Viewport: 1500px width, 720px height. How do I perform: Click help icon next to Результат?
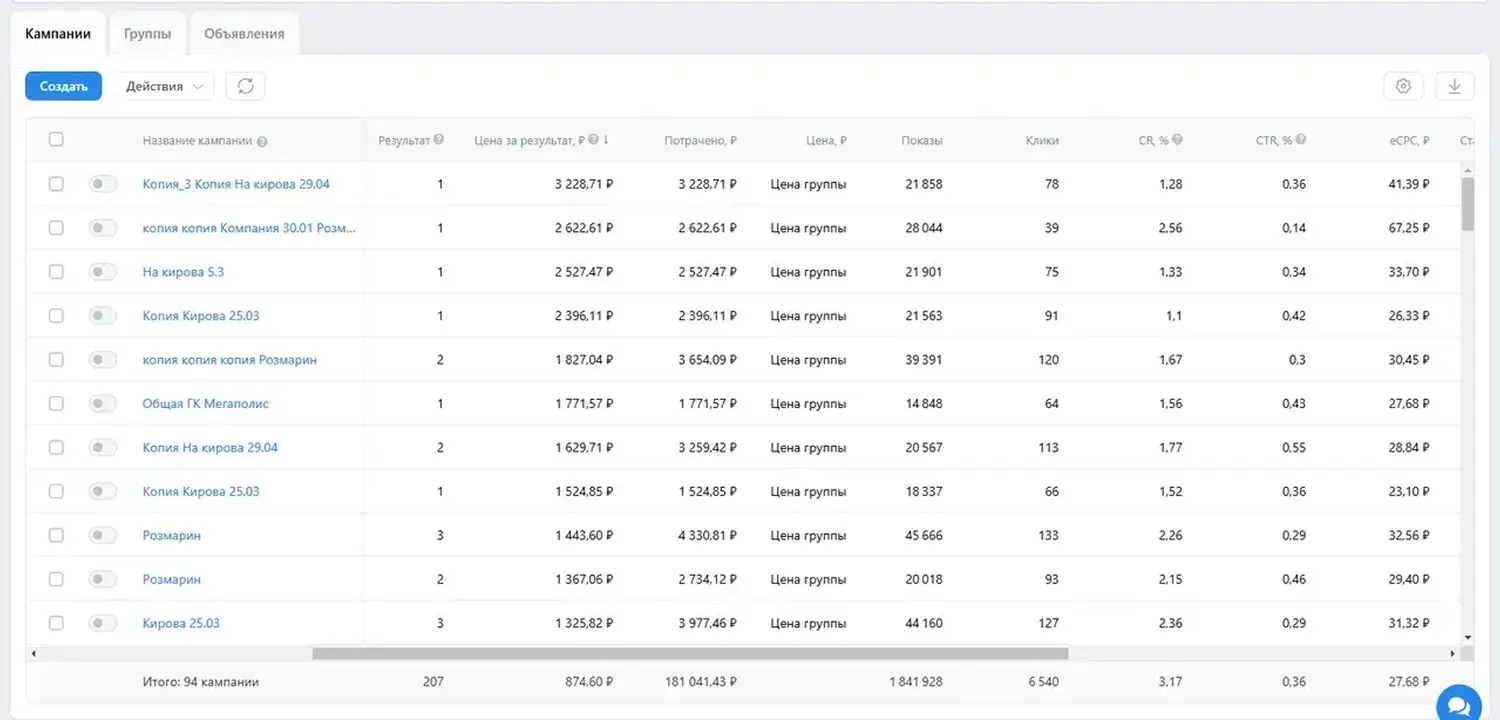439,140
